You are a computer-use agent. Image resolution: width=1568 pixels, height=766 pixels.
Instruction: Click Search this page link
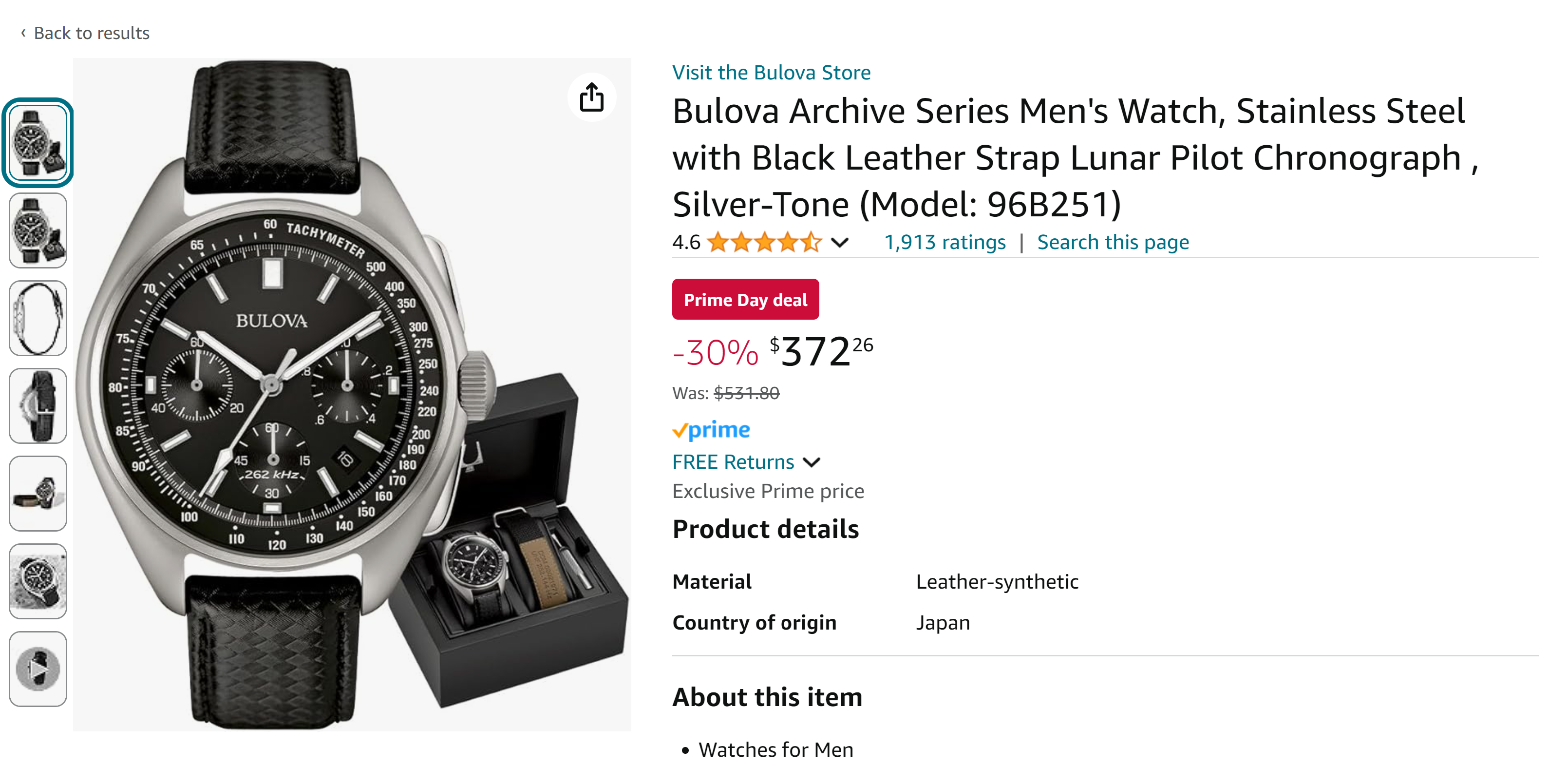[1113, 242]
